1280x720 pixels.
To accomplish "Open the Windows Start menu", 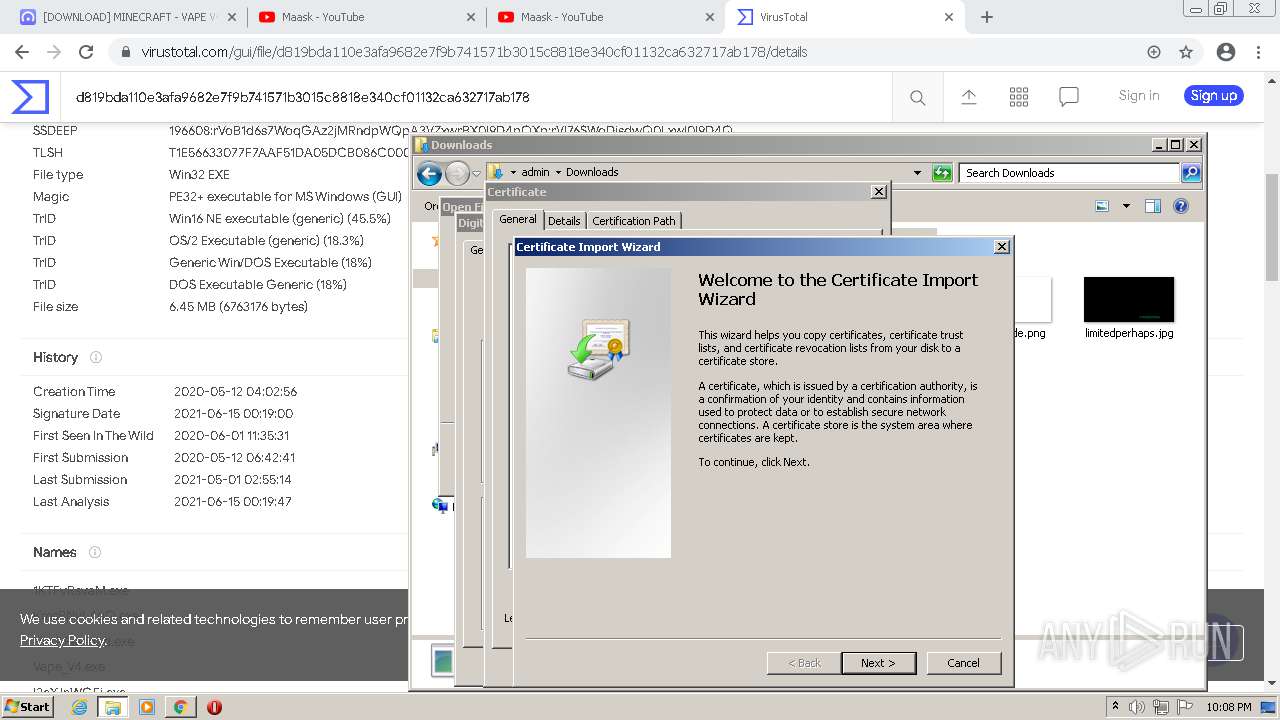I will tap(27, 707).
